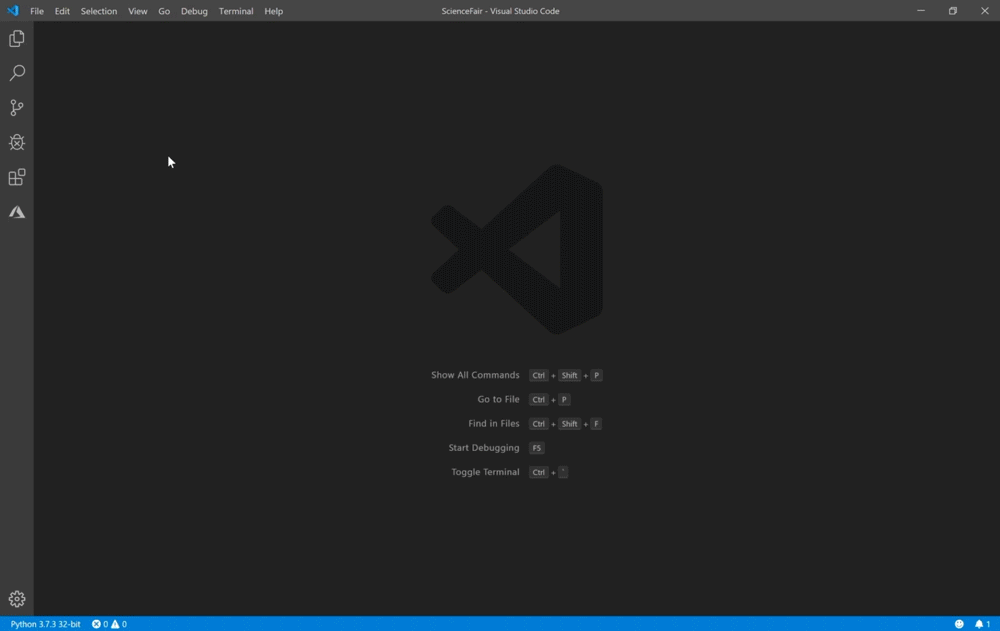Open the Selection menu
1000x631 pixels.
[x=99, y=11]
